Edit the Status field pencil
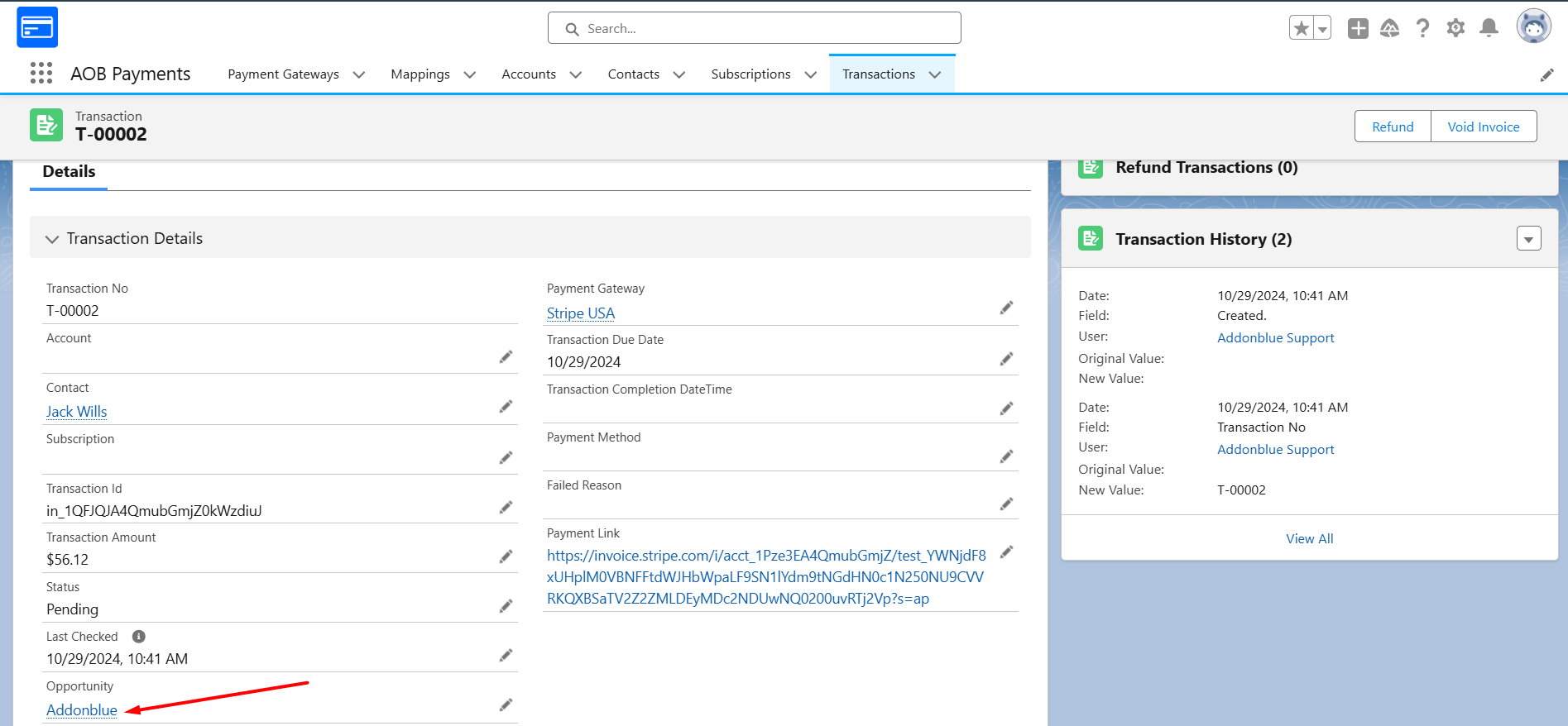 (x=506, y=607)
